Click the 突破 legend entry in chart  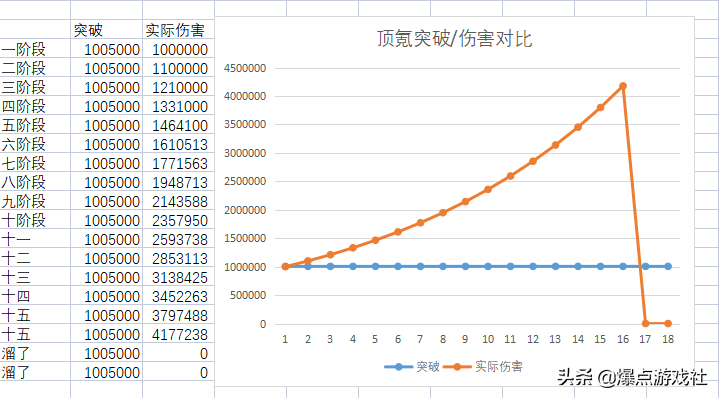412,366
